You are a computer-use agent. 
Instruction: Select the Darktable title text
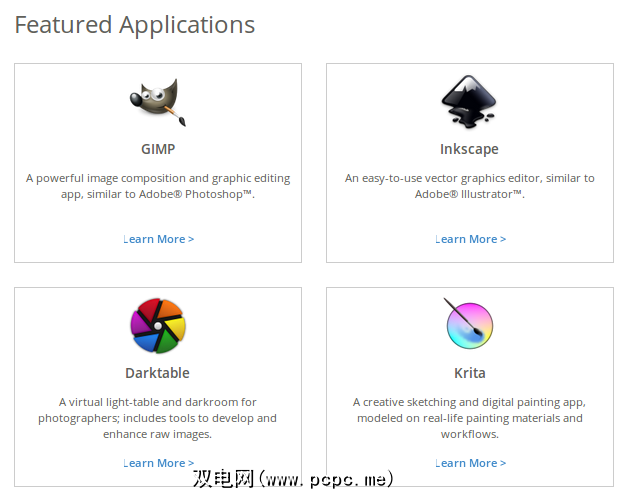157,373
